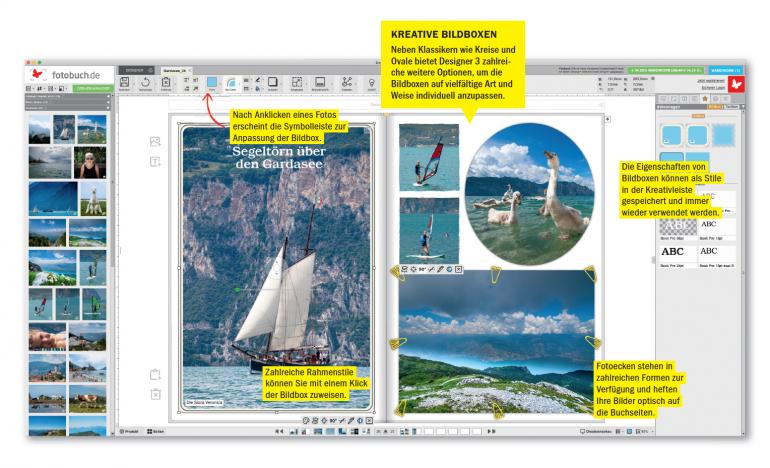The image size is (770, 468).
Task: Select the woman portrait thumbnail
Action: point(90,163)
